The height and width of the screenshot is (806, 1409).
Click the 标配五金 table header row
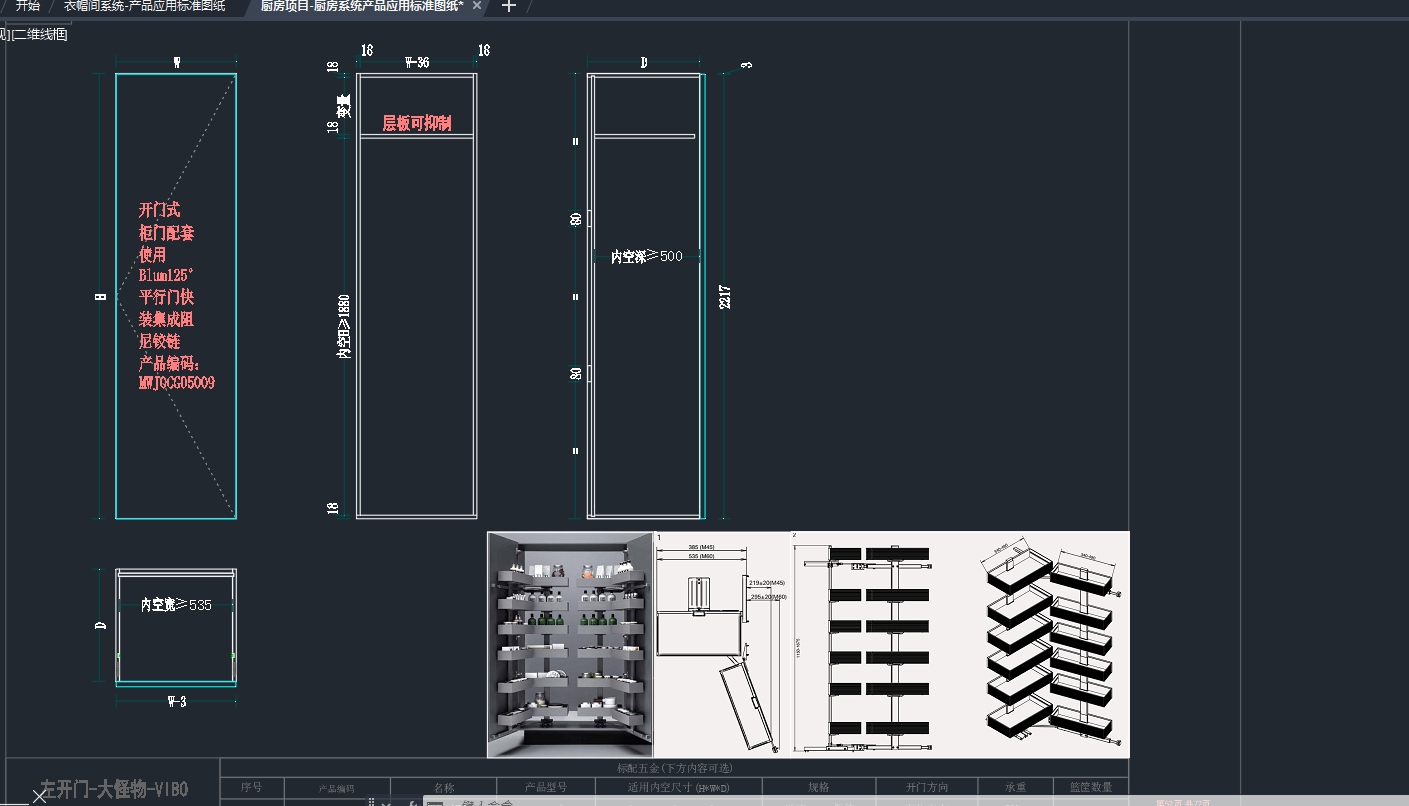(674, 768)
